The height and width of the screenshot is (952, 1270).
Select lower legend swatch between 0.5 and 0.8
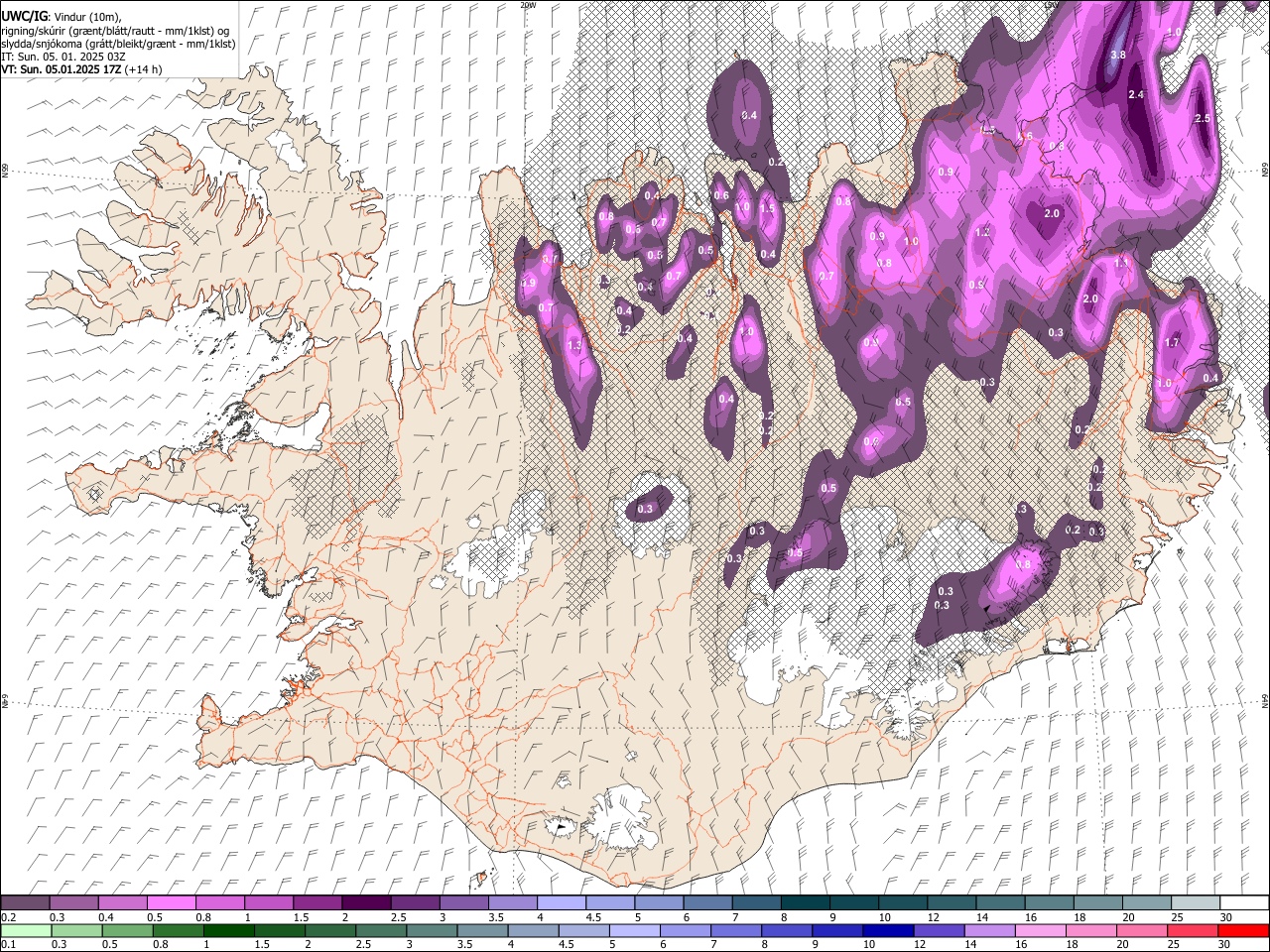[127, 930]
